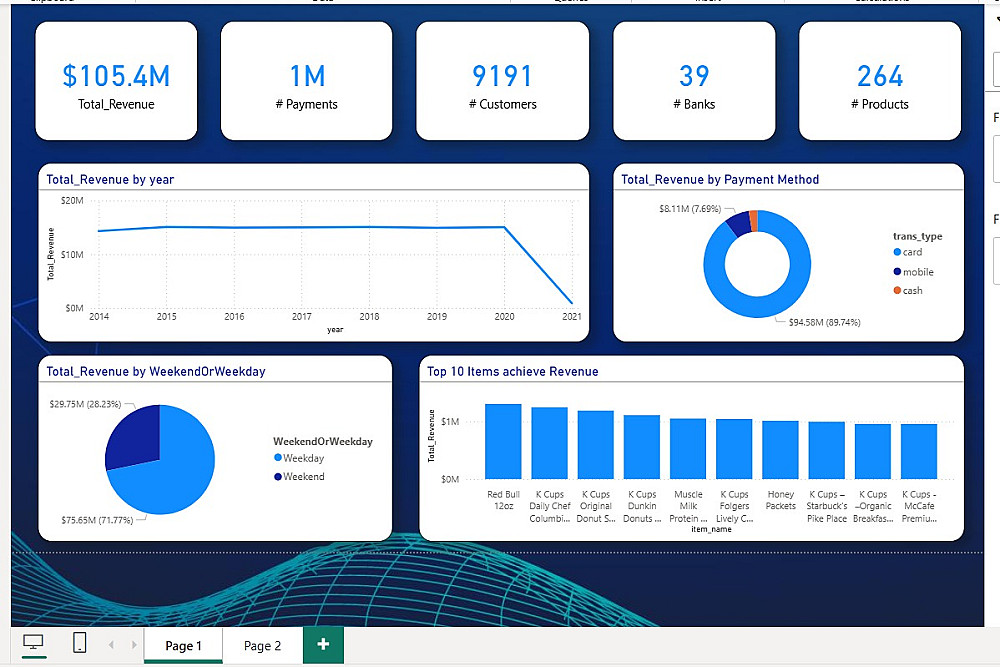
Task: Open the Page 1 tab
Action: [x=183, y=645]
